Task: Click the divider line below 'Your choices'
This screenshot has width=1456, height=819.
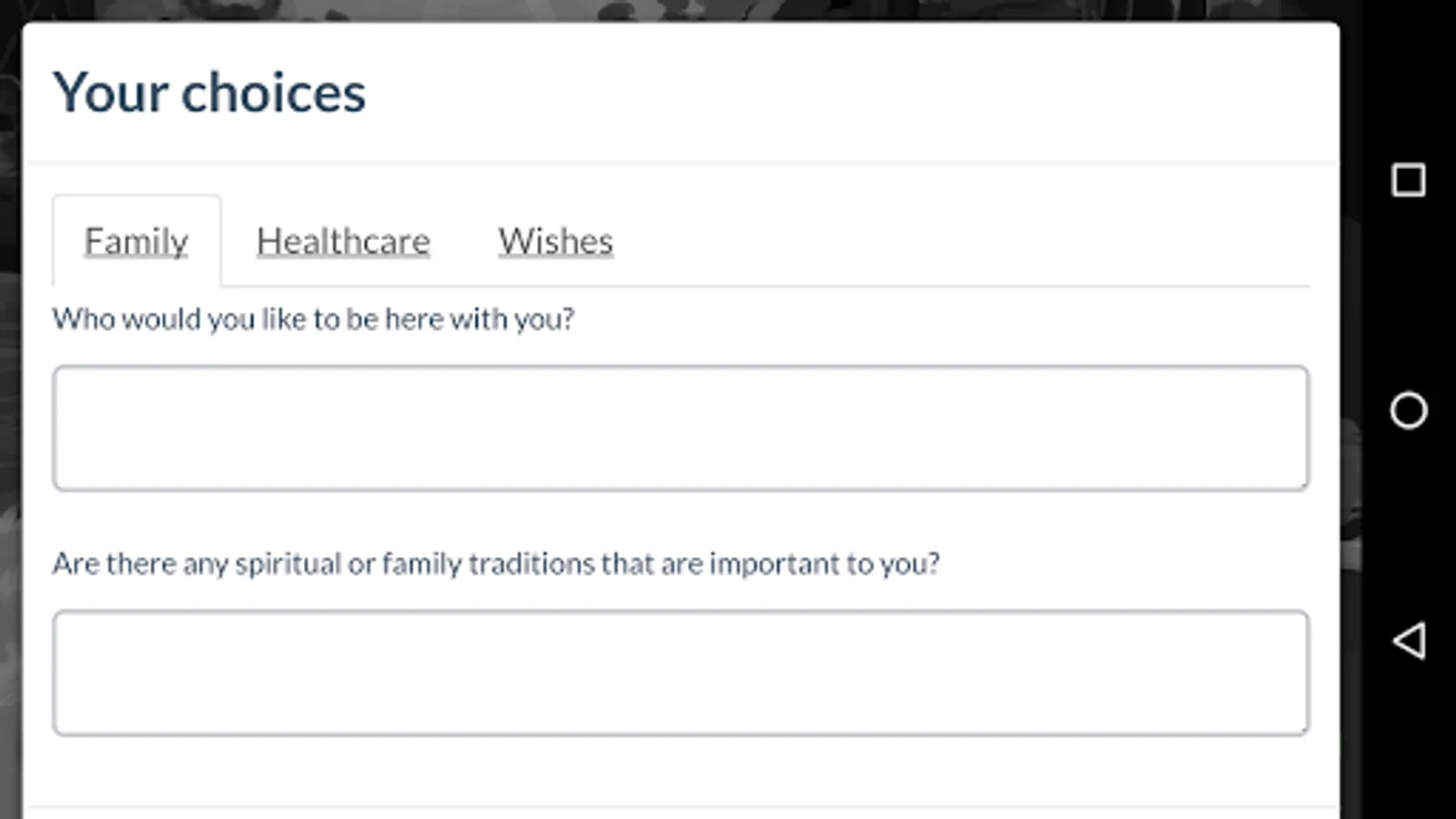Action: click(680, 164)
